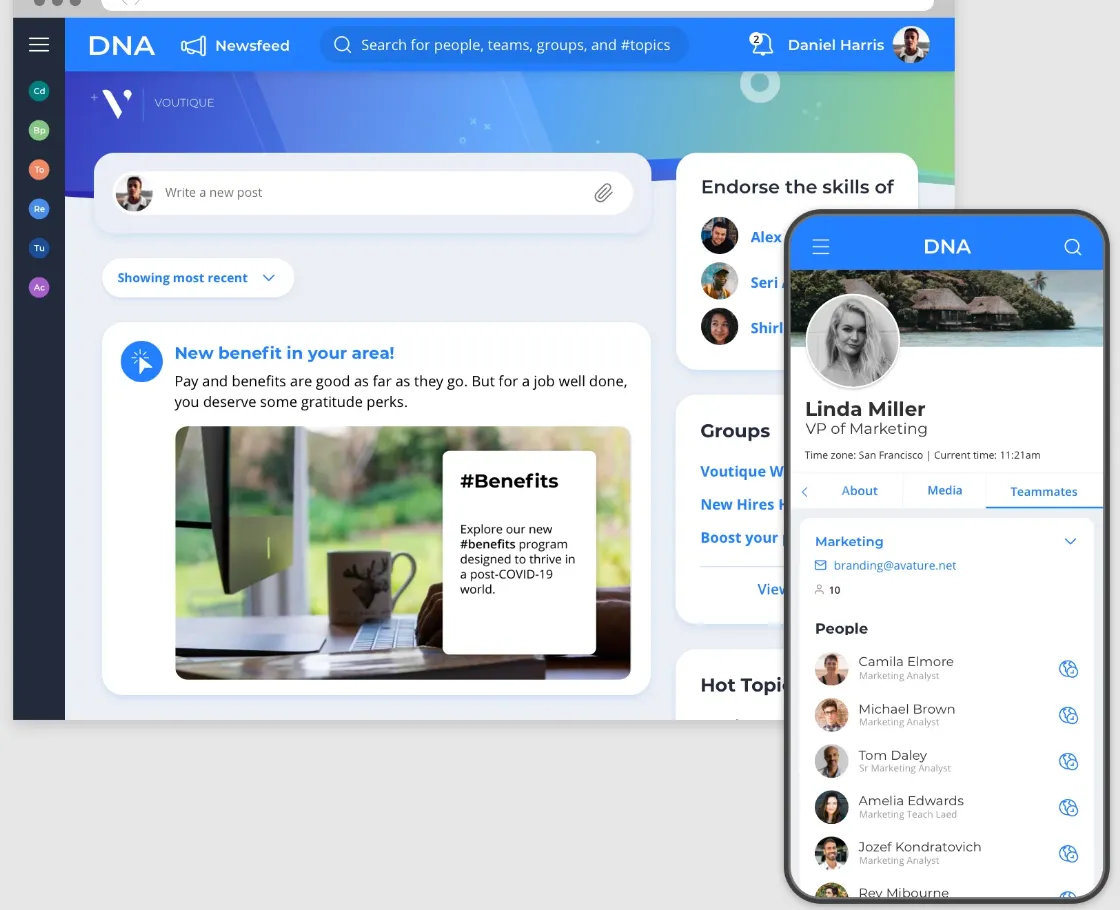Open the desktop hamburger menu in dark sidebar

[39, 44]
